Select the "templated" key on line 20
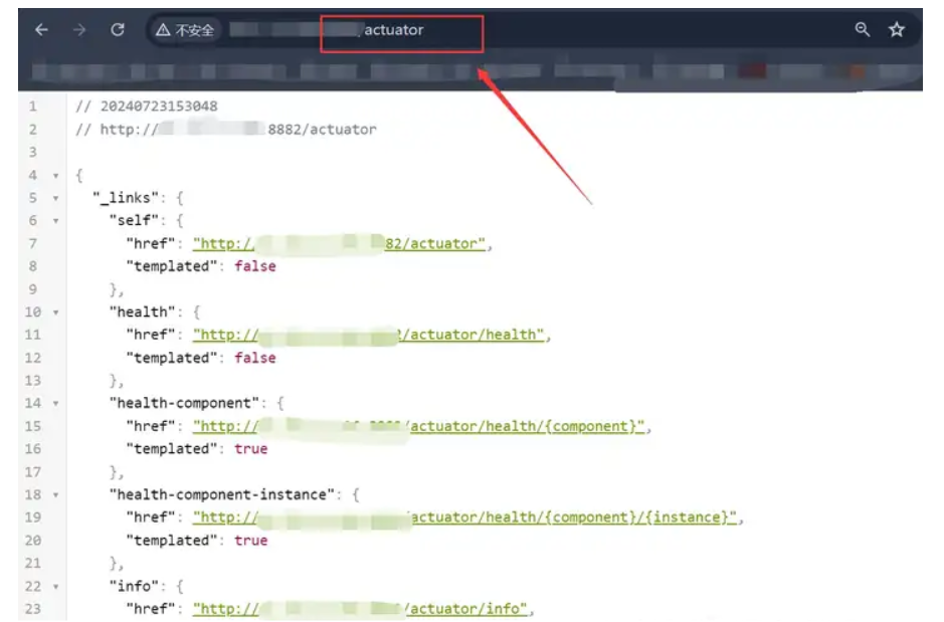Viewport: 944px width, 622px height. [x=172, y=541]
